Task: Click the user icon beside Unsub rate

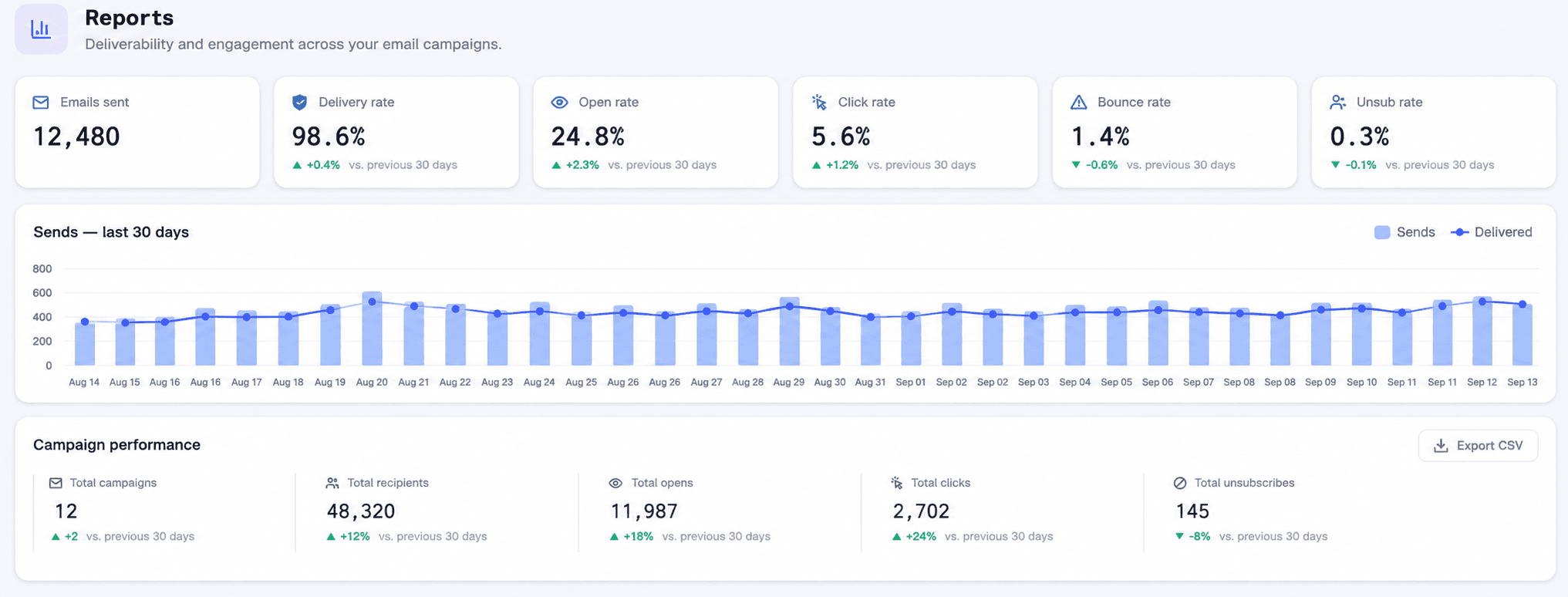Action: (x=1337, y=103)
